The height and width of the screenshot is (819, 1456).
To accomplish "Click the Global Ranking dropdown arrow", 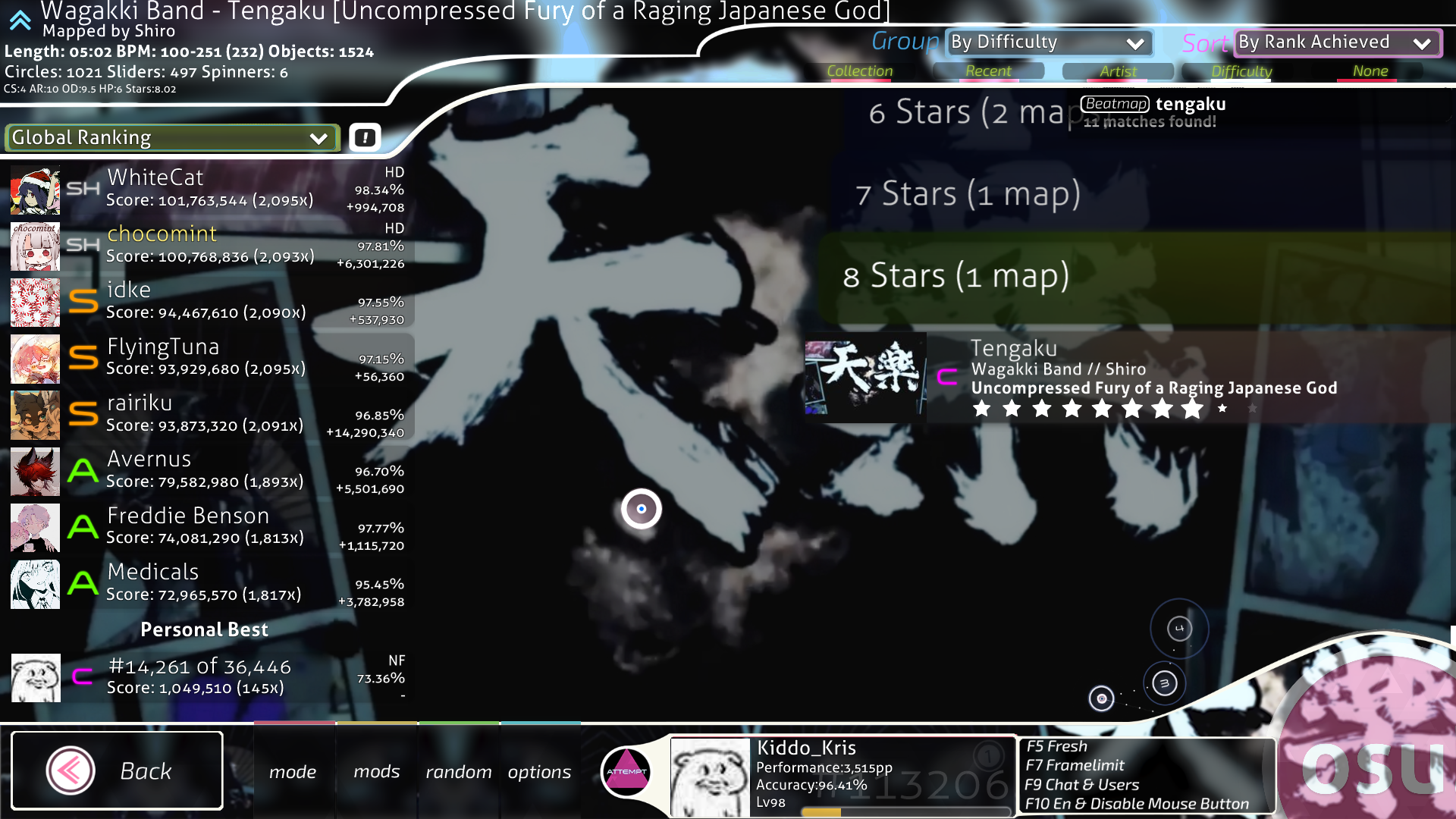I will (319, 137).
